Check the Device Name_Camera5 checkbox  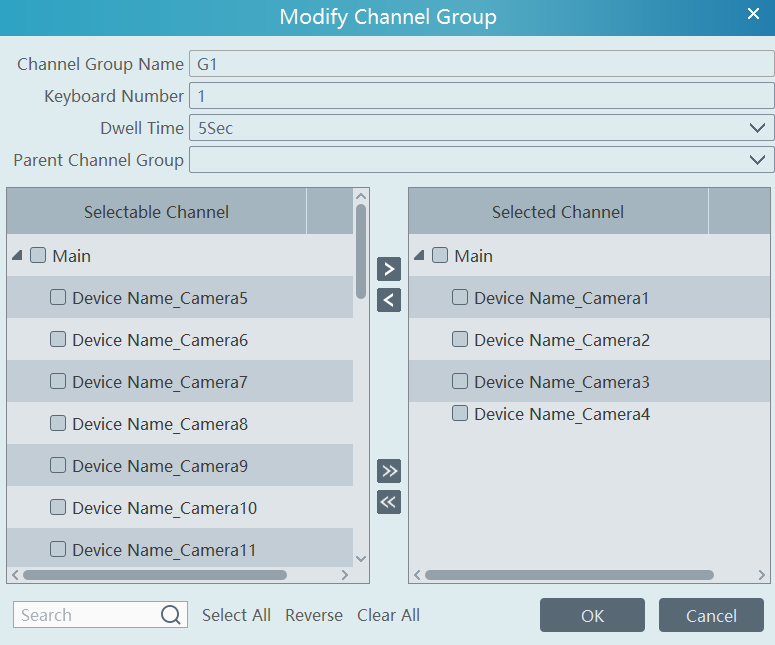pyautogui.click(x=58, y=297)
